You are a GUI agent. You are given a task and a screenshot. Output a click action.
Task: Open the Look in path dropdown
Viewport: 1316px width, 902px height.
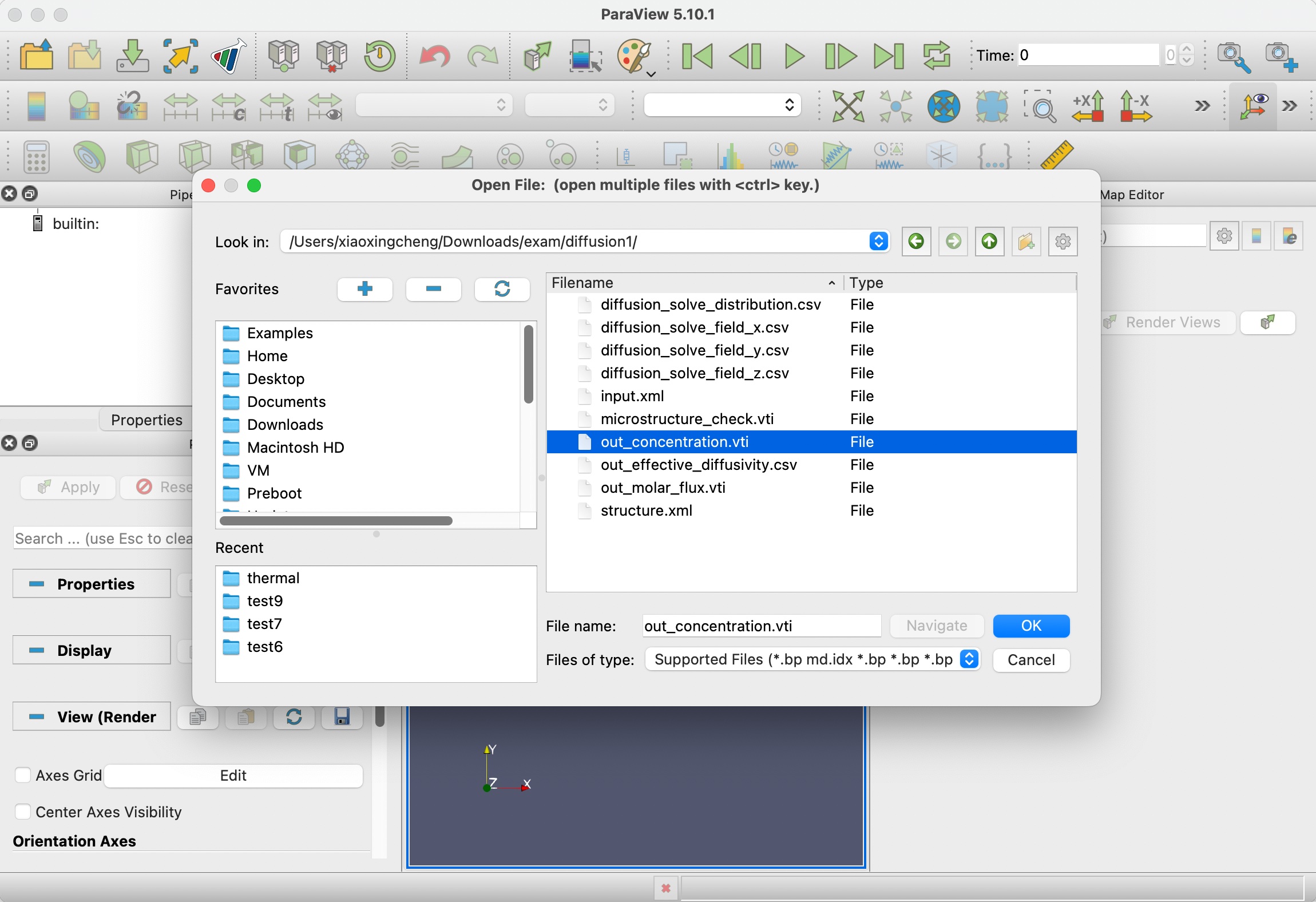[878, 242]
